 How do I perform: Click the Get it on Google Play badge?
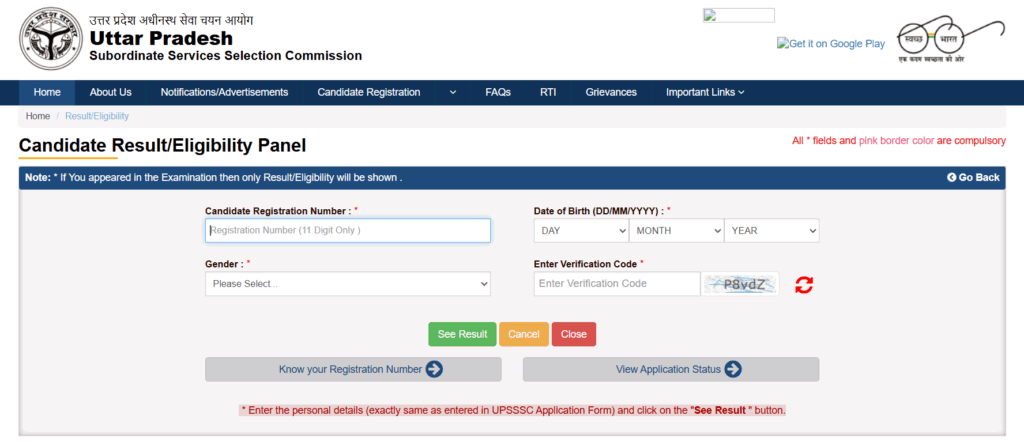831,44
